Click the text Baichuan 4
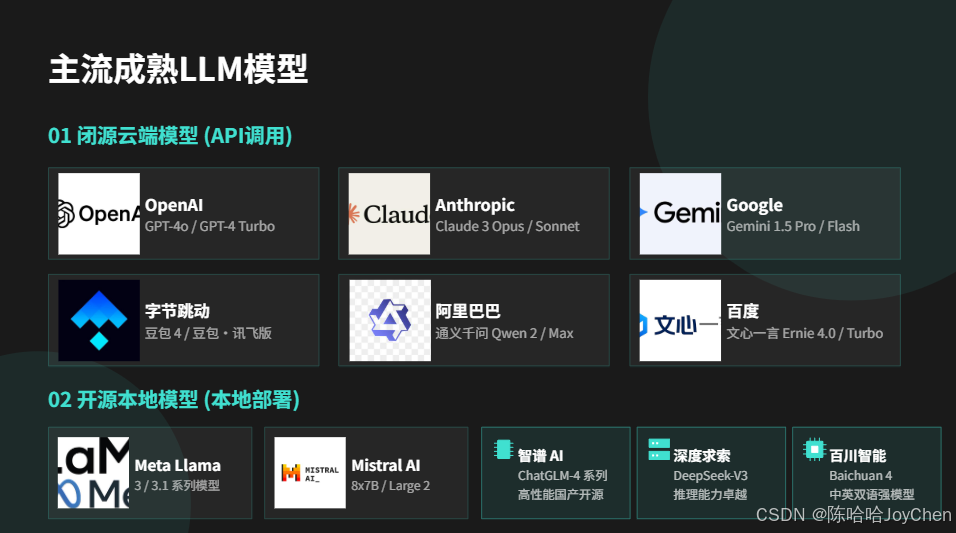 (860, 476)
